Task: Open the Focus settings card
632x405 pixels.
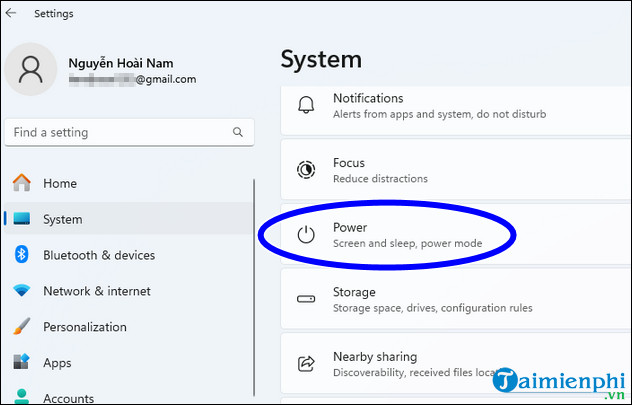Action: pos(456,169)
